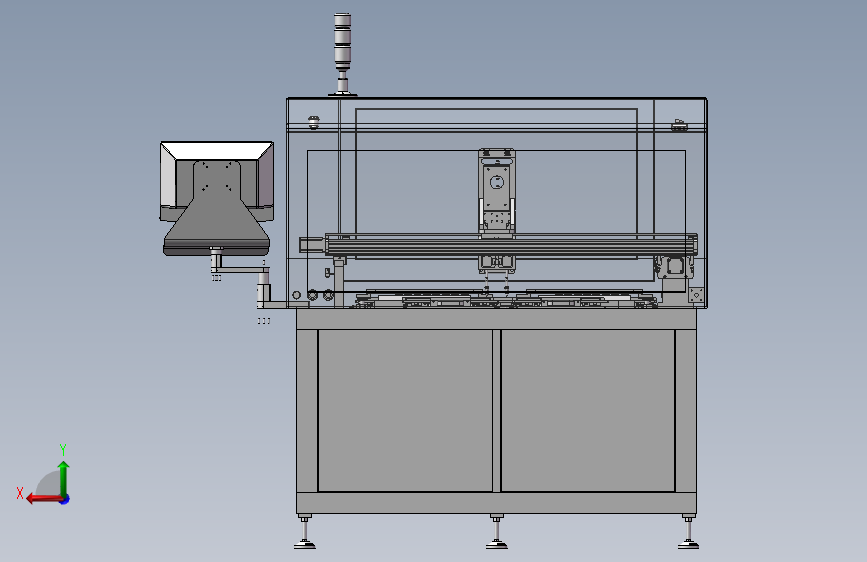This screenshot has height=562, width=867.
Task: Select the left cabinet door panel
Action: click(405, 410)
